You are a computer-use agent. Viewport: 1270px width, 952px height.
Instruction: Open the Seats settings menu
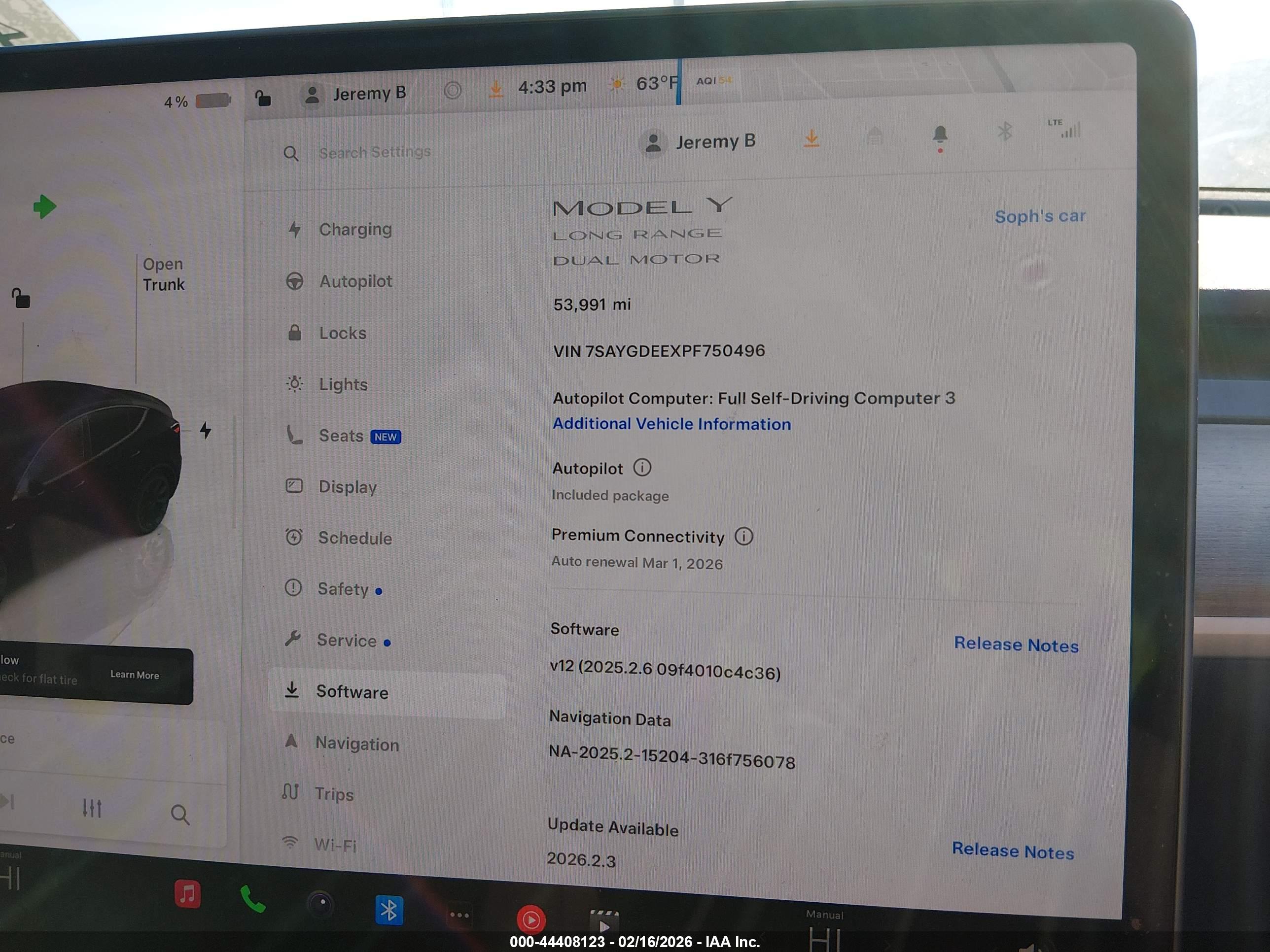point(343,436)
